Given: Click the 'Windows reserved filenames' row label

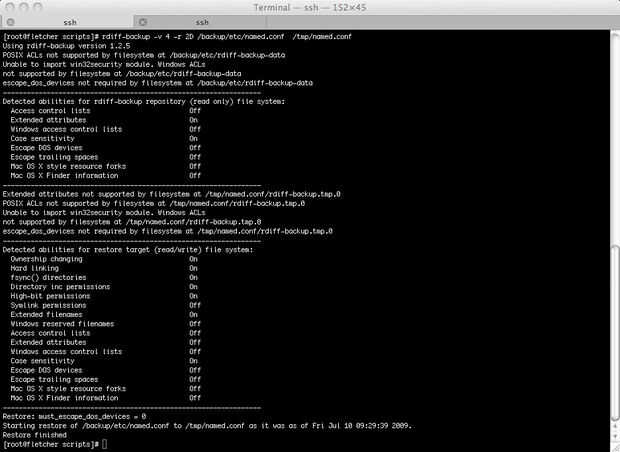Looking at the screenshot, I should click(62, 324).
